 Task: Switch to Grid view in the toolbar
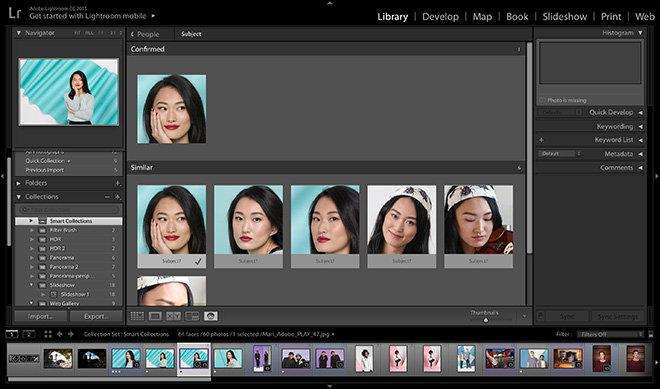[137, 316]
